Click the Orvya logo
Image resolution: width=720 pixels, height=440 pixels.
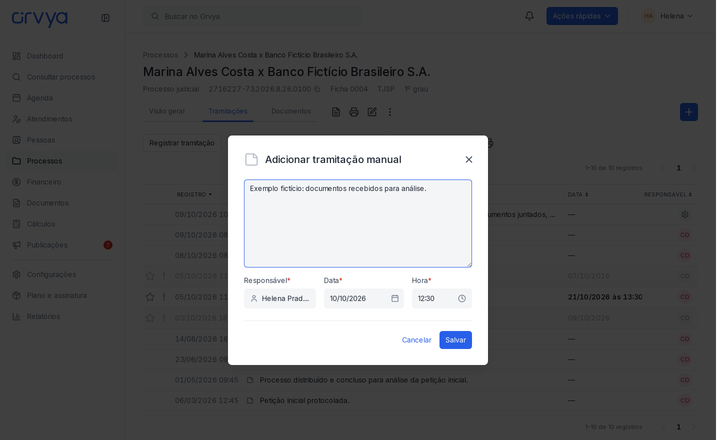click(39, 18)
